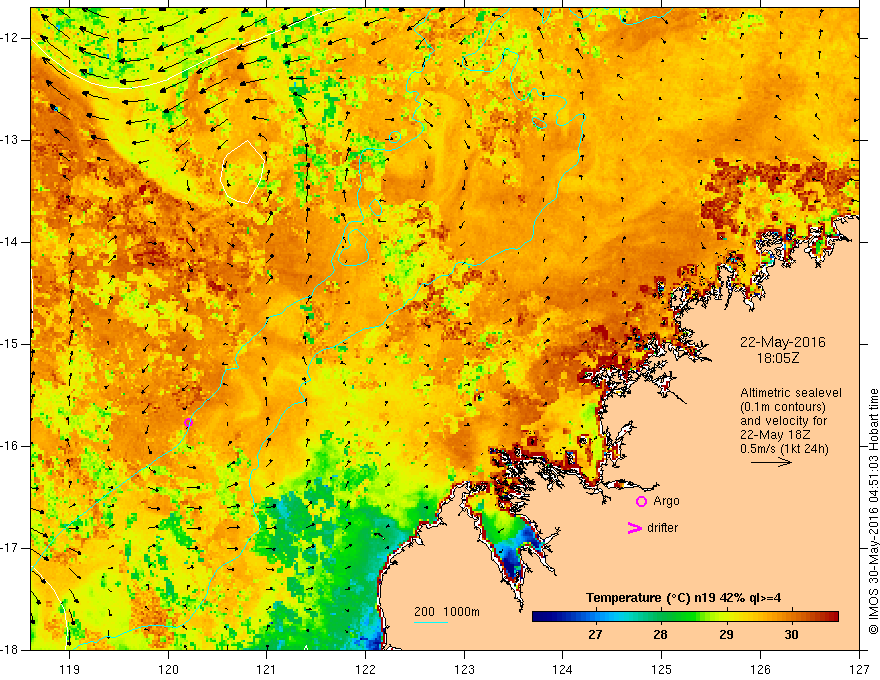880x680 pixels.
Task: Click latitude axis label -17
Action: point(11,548)
